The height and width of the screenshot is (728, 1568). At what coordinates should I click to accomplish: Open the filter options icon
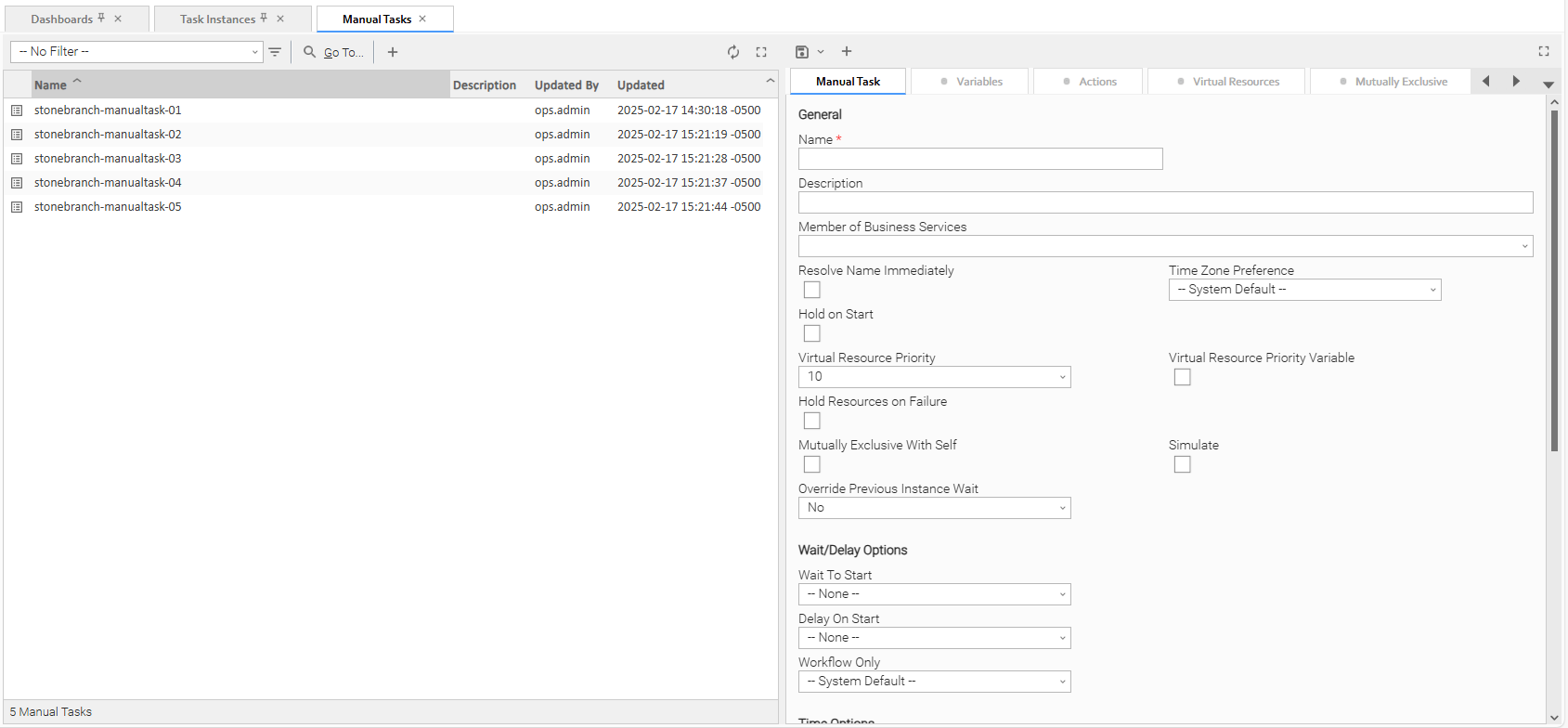(x=275, y=52)
